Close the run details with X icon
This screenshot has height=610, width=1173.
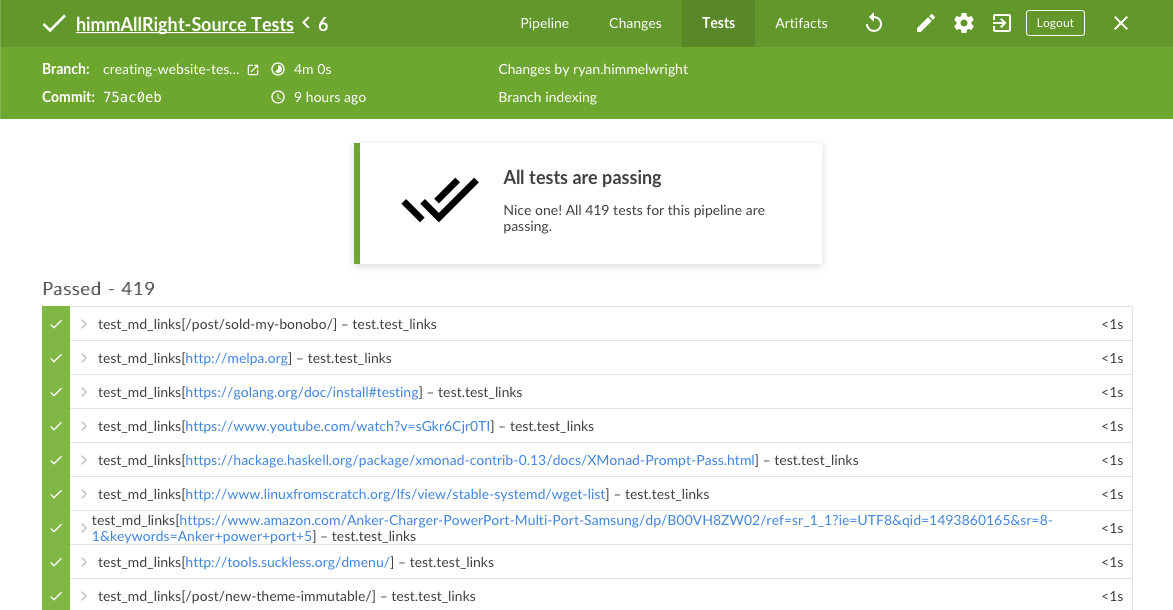(1121, 23)
